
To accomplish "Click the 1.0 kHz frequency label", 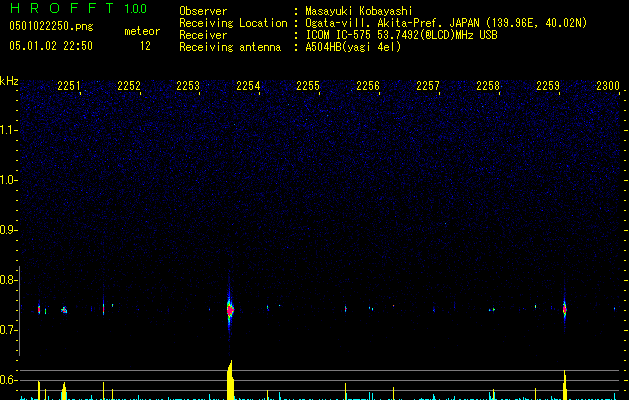I will [x=9, y=180].
